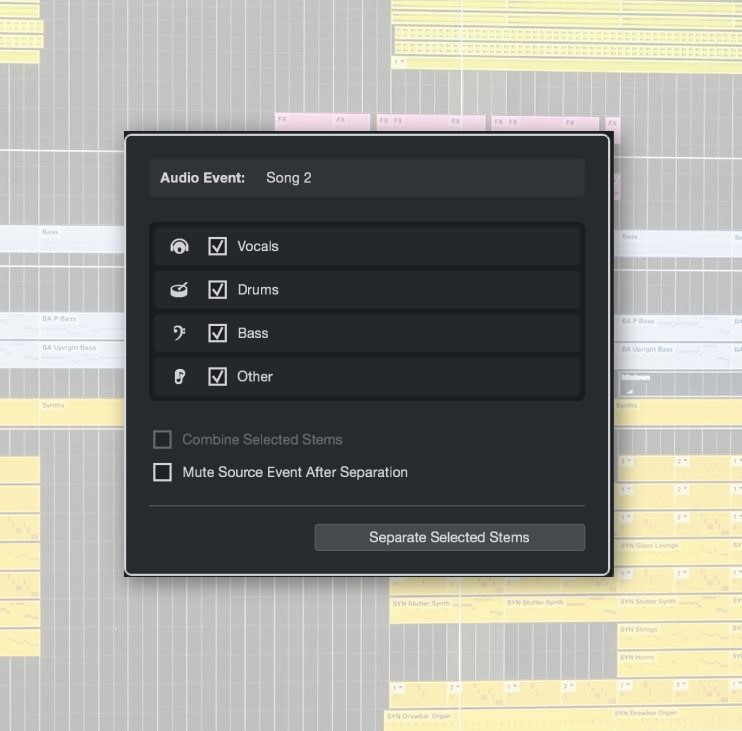Toggle the Other stem checkbox
The image size is (742, 731).
(x=217, y=377)
